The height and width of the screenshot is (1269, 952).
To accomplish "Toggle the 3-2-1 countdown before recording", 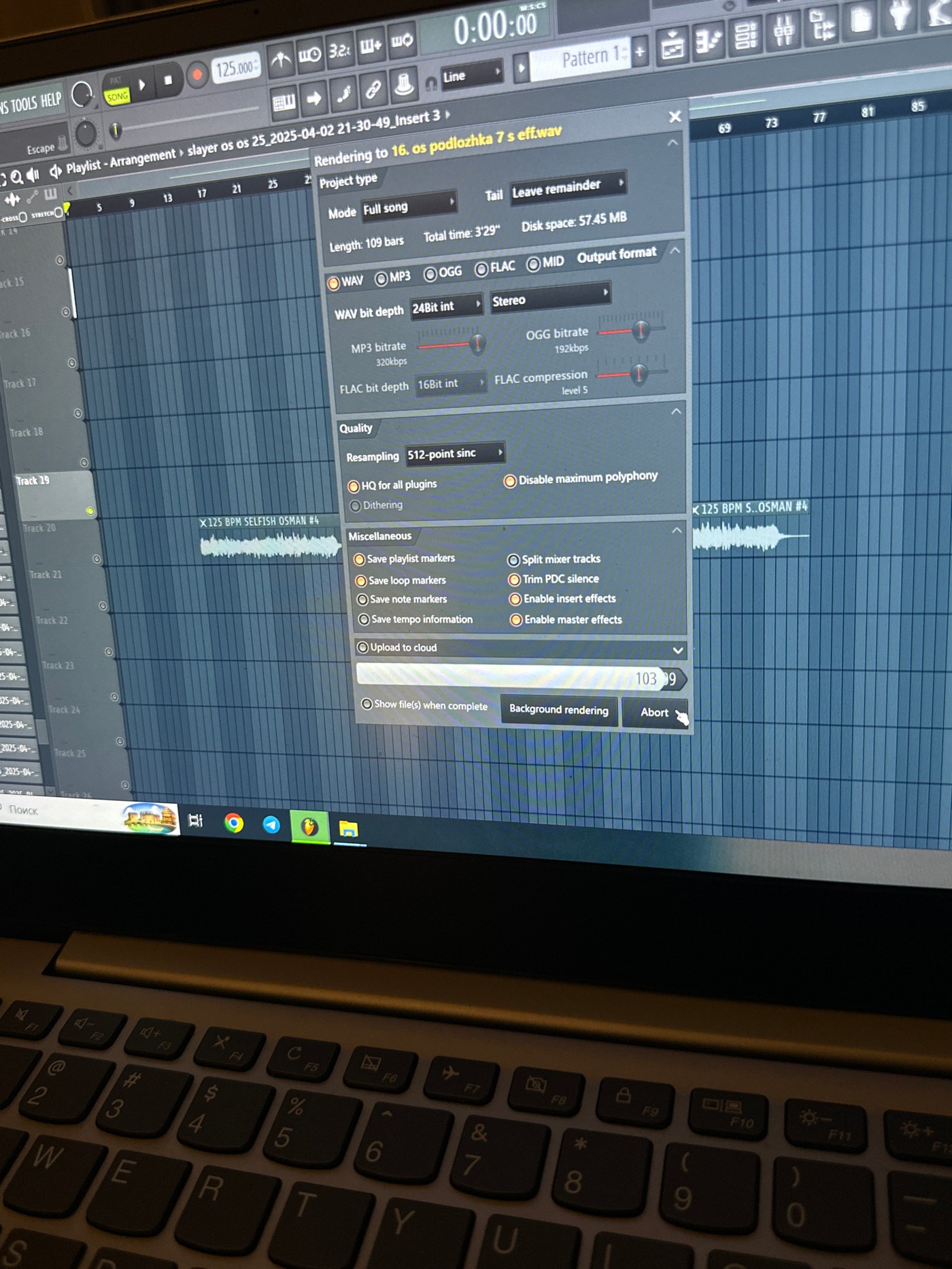I will click(x=340, y=50).
